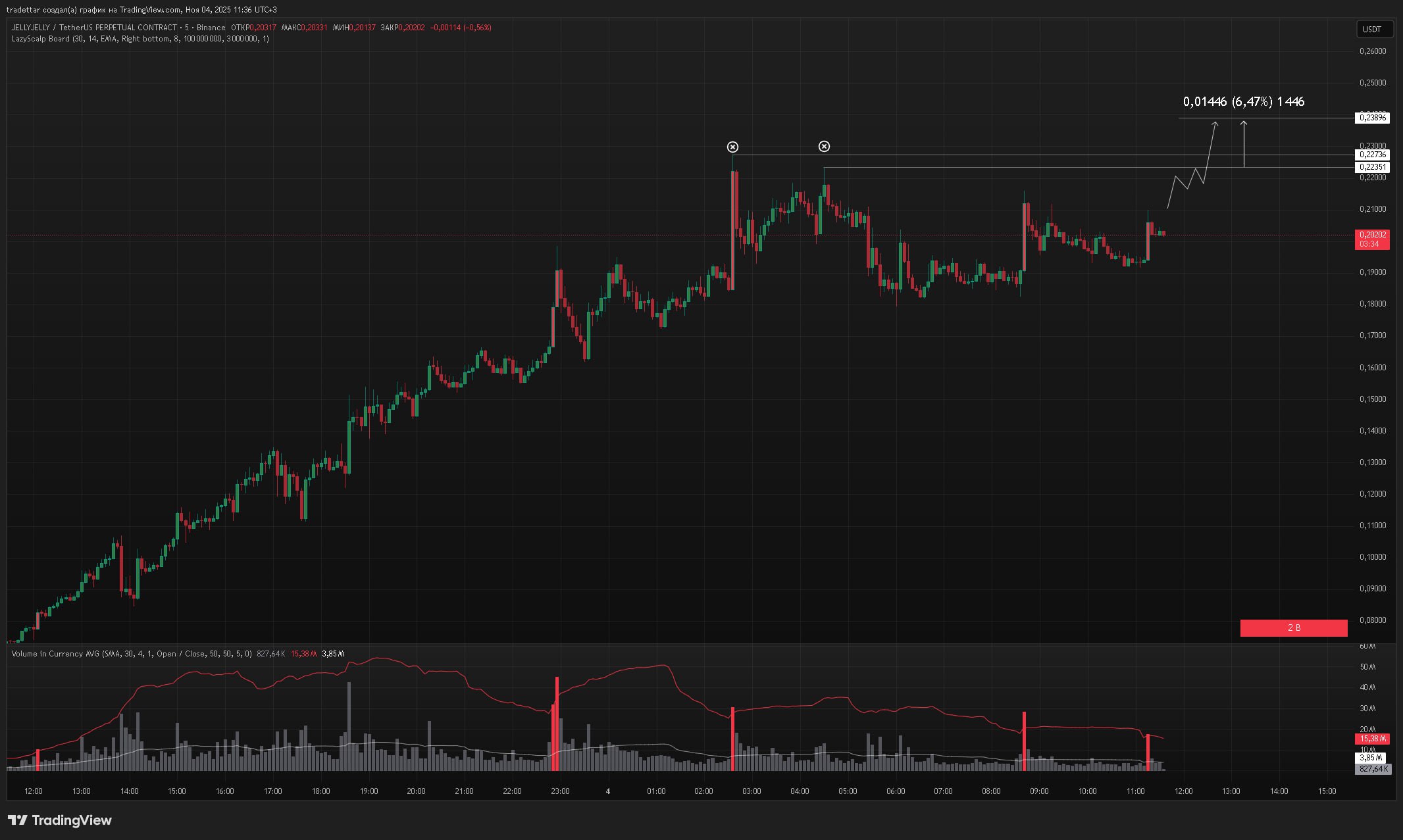The height and width of the screenshot is (840, 1403).
Task: Click the left circled-X marker at the peak
Action: tap(732, 147)
